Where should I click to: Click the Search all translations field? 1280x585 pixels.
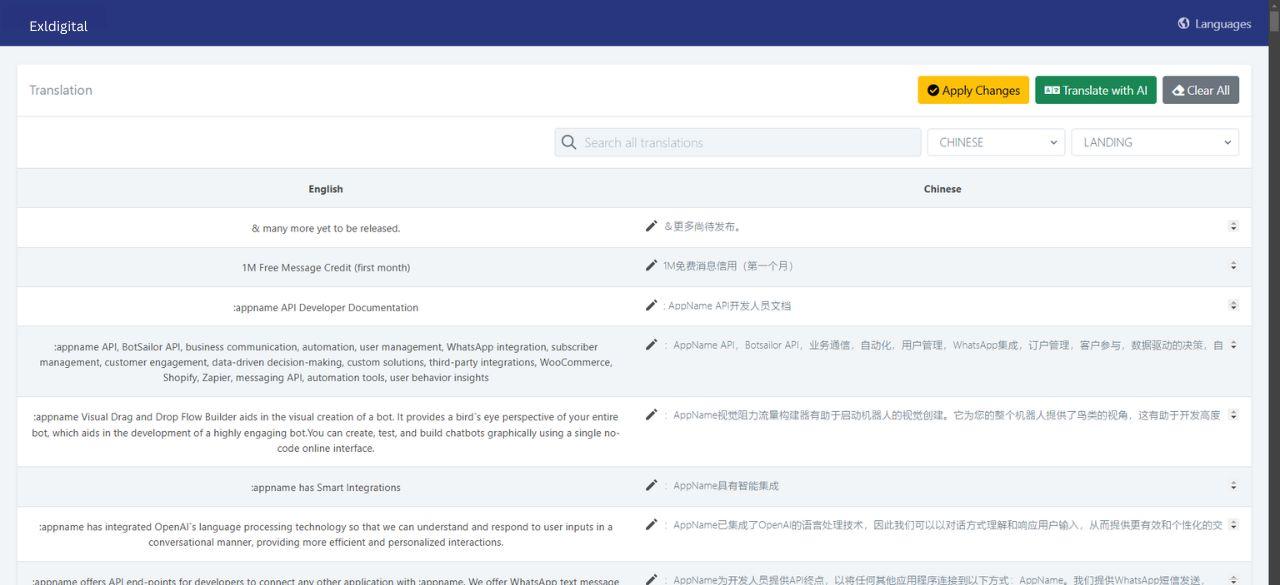tap(738, 142)
